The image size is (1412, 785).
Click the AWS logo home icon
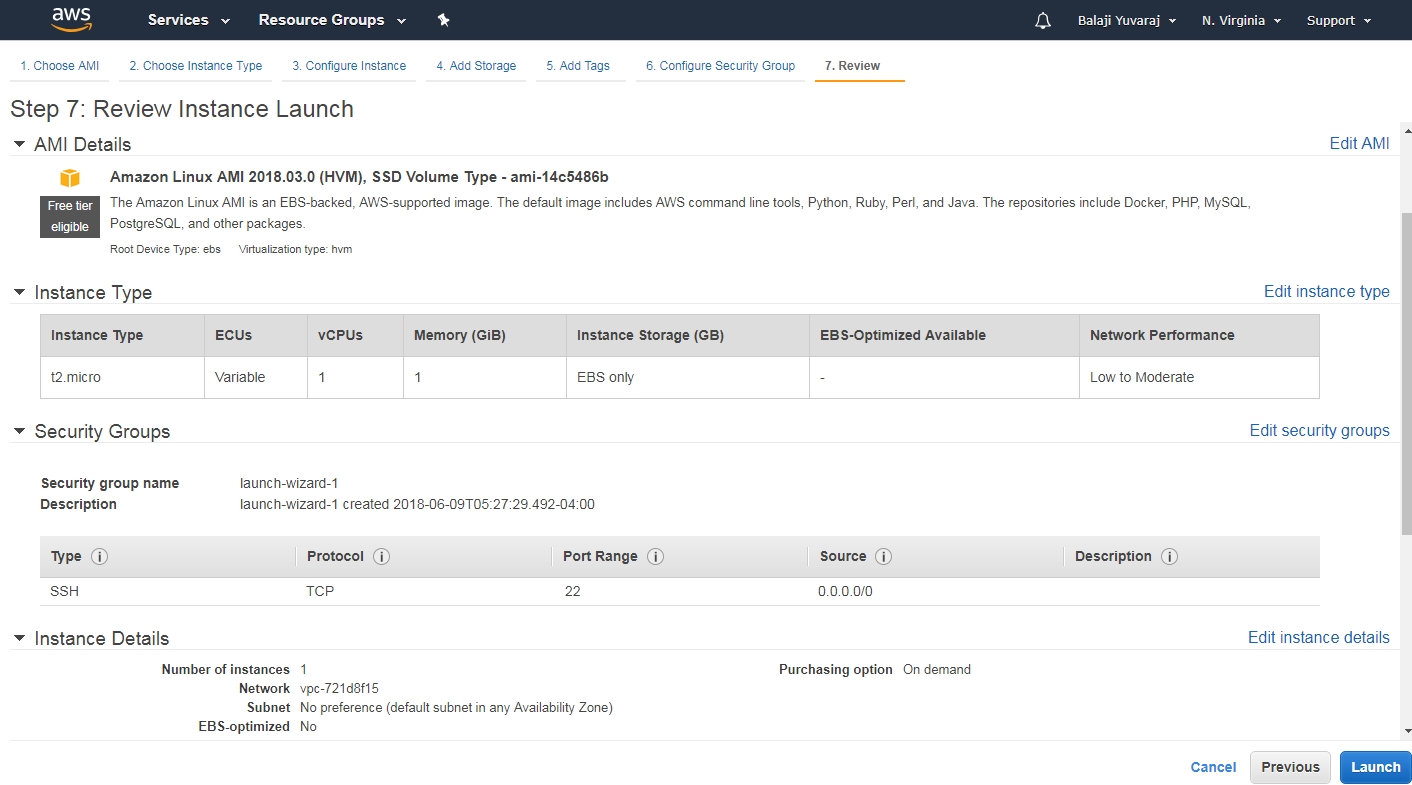pyautogui.click(x=71, y=19)
